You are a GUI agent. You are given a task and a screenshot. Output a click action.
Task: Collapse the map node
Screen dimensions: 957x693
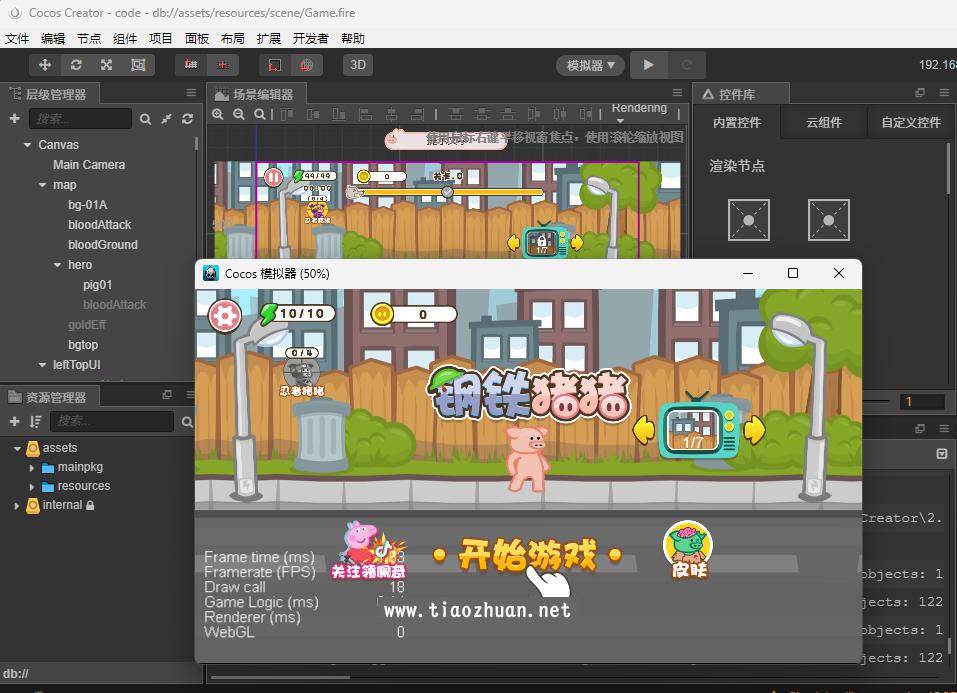tap(42, 185)
